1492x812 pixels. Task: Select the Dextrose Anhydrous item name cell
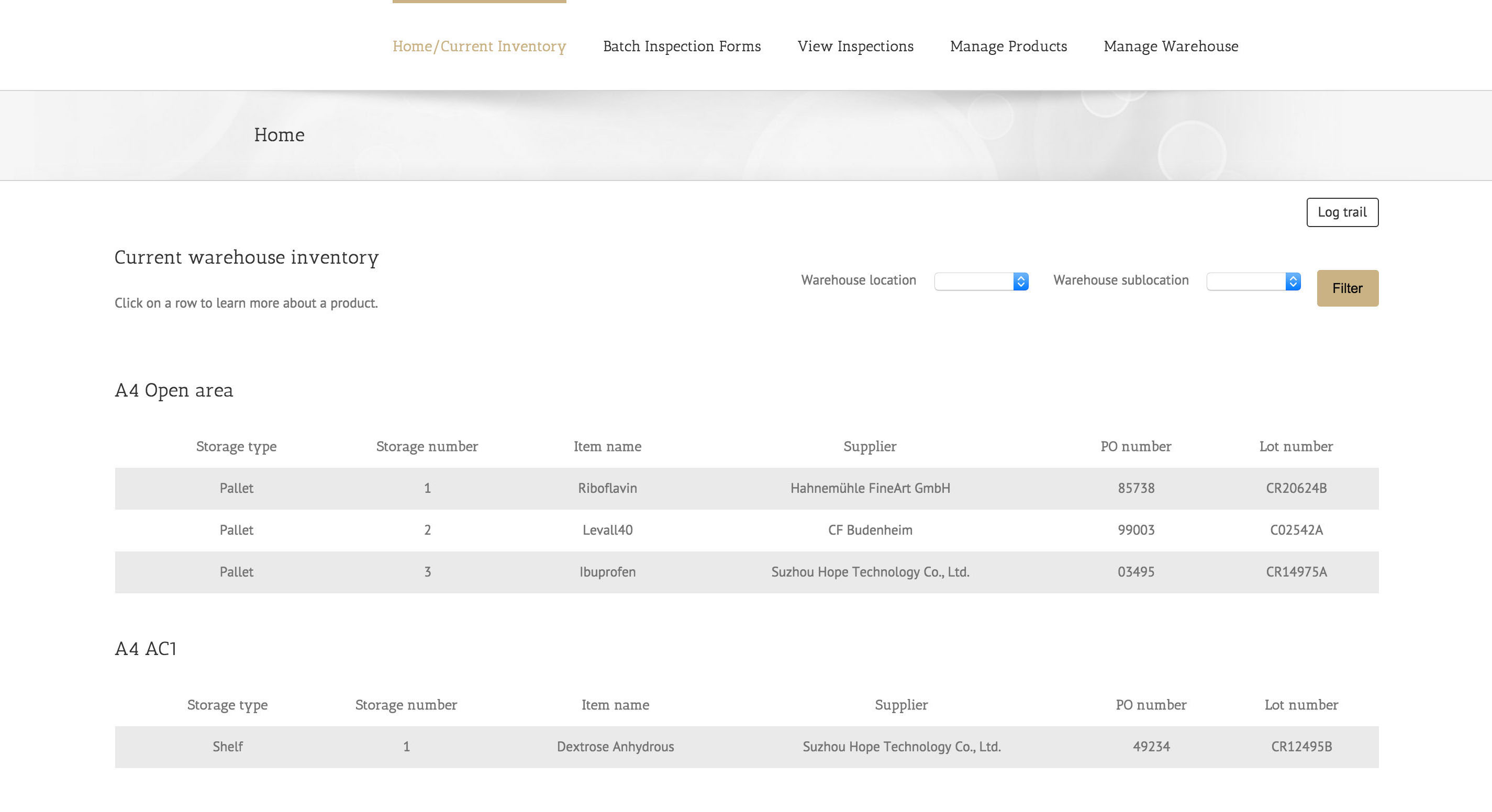(x=615, y=747)
